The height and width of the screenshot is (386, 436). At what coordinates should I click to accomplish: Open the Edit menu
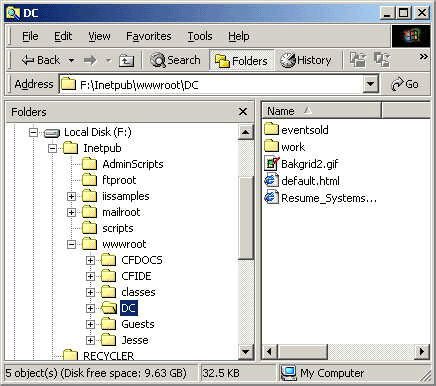63,36
